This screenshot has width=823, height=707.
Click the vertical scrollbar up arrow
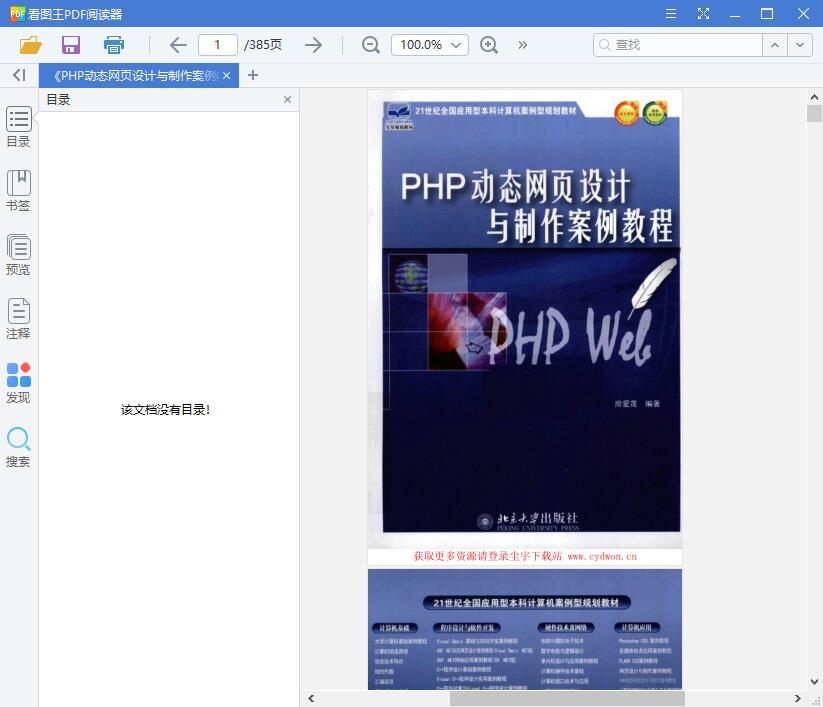pyautogui.click(x=814, y=97)
